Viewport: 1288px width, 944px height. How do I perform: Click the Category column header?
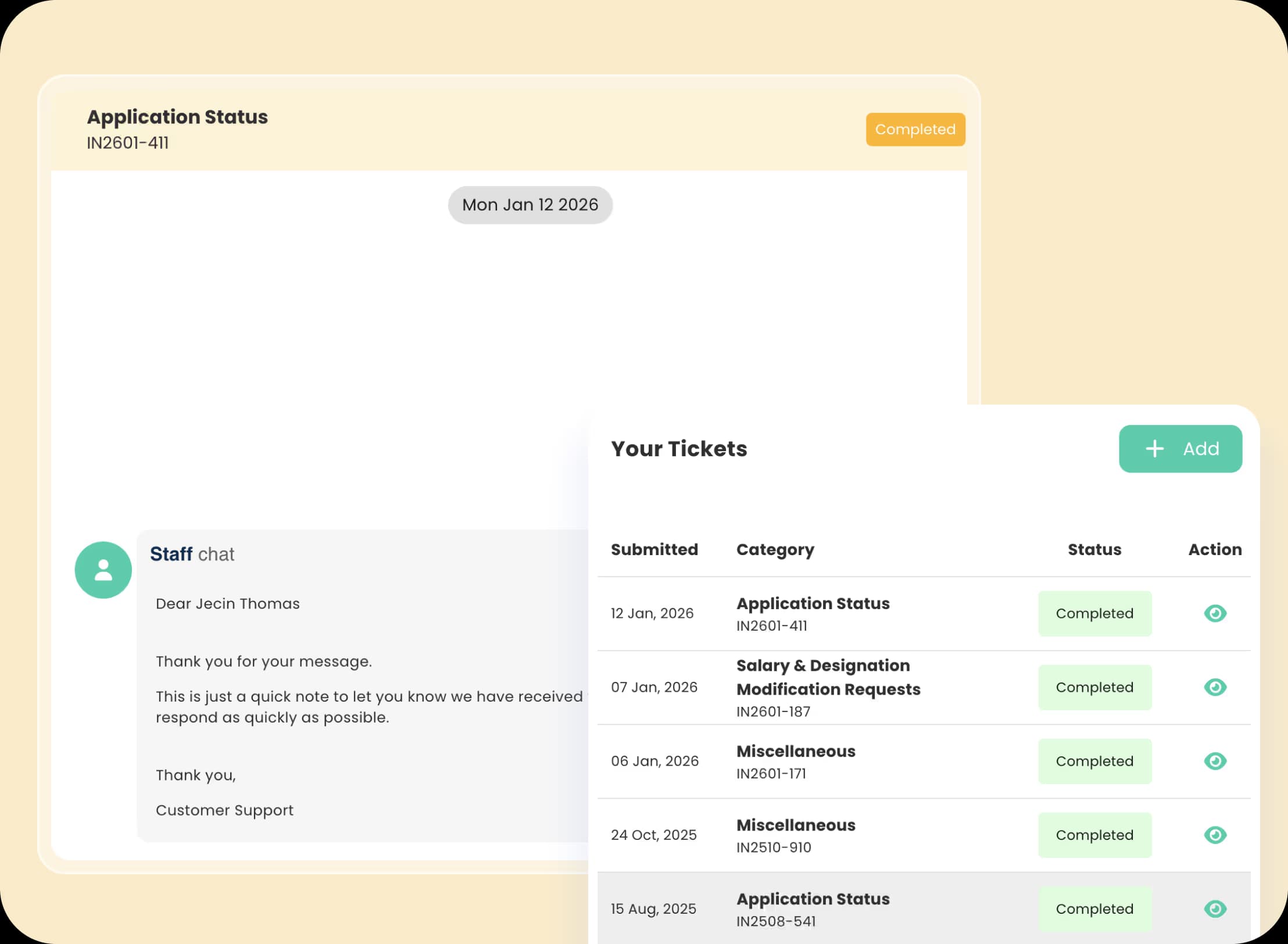(775, 549)
